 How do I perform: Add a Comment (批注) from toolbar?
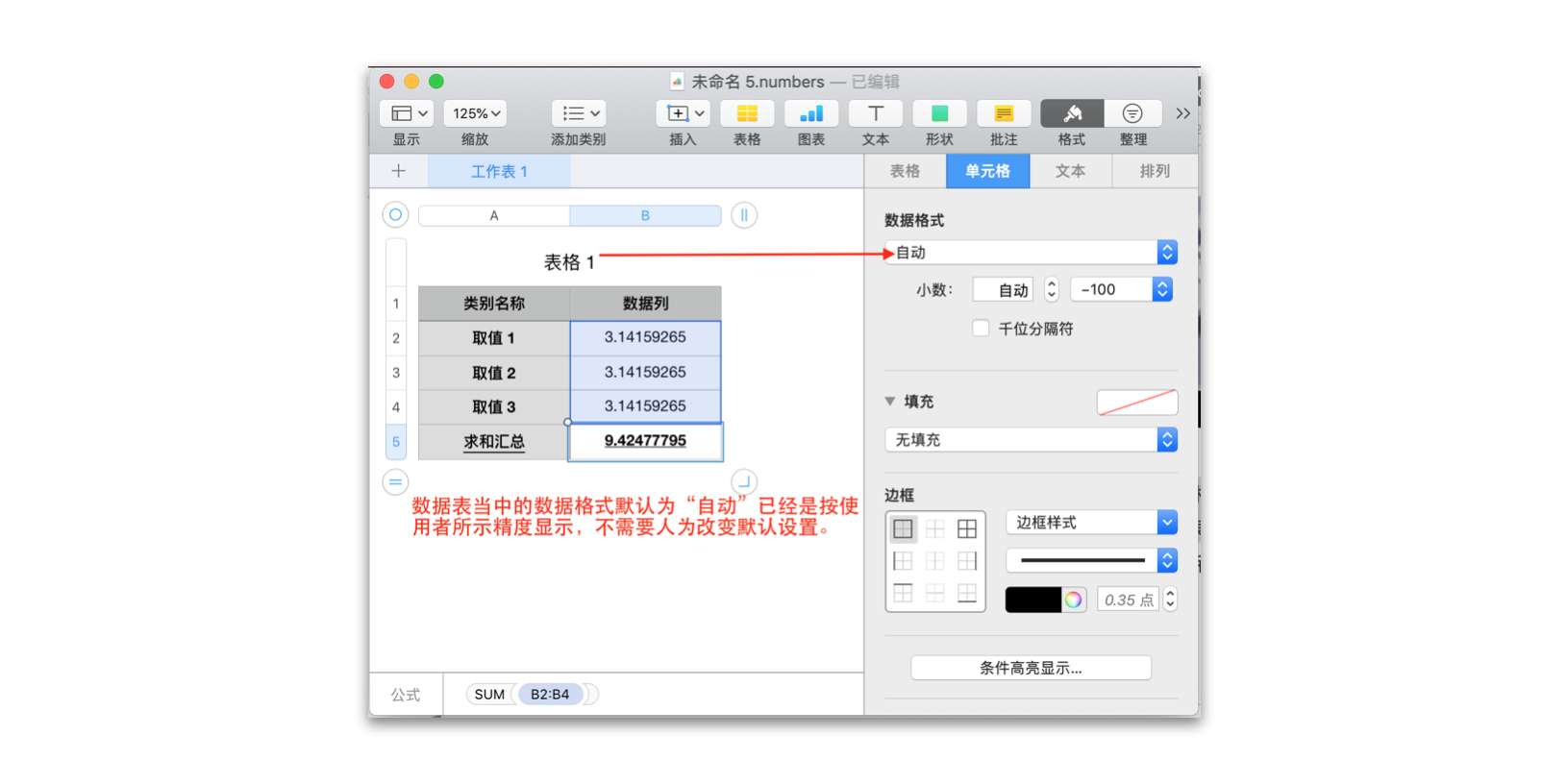point(1004,114)
